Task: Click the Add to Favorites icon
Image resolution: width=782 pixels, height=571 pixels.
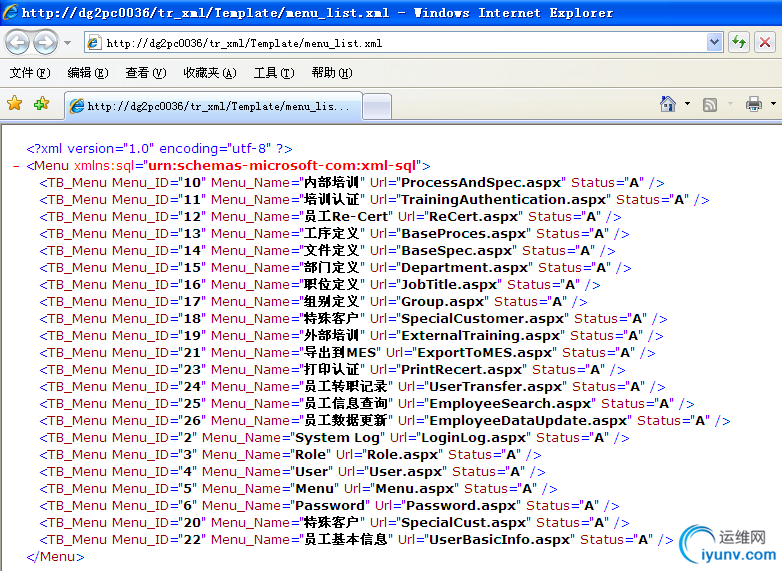Action: (x=41, y=103)
